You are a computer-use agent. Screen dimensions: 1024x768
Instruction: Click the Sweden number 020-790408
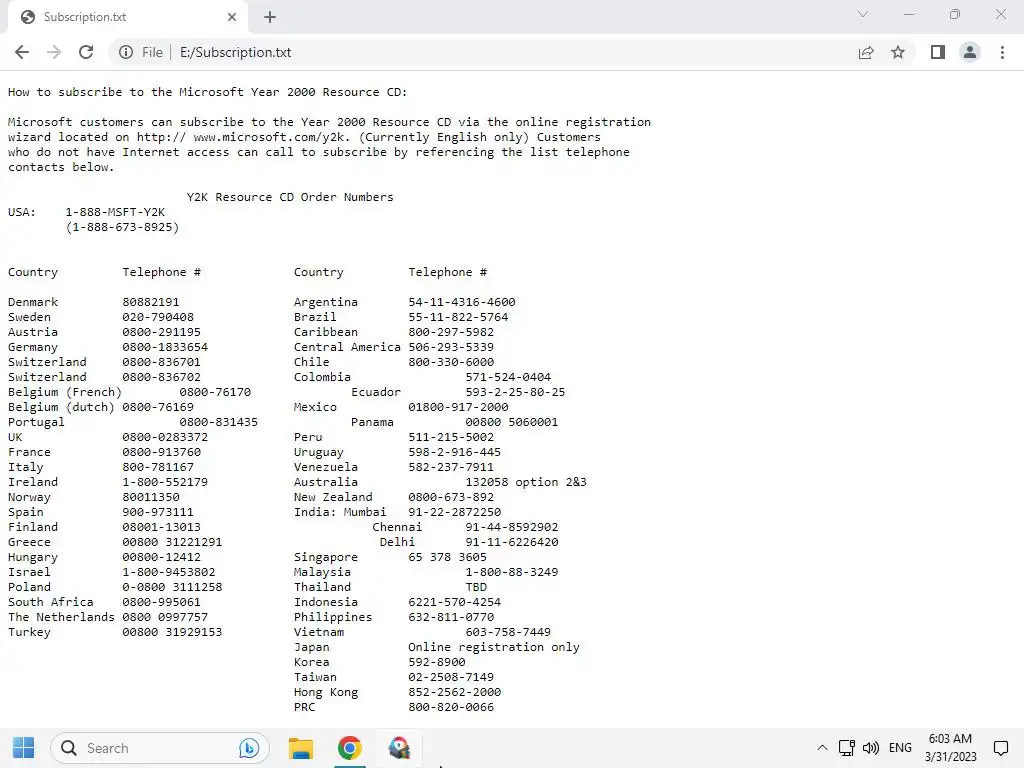click(x=158, y=317)
